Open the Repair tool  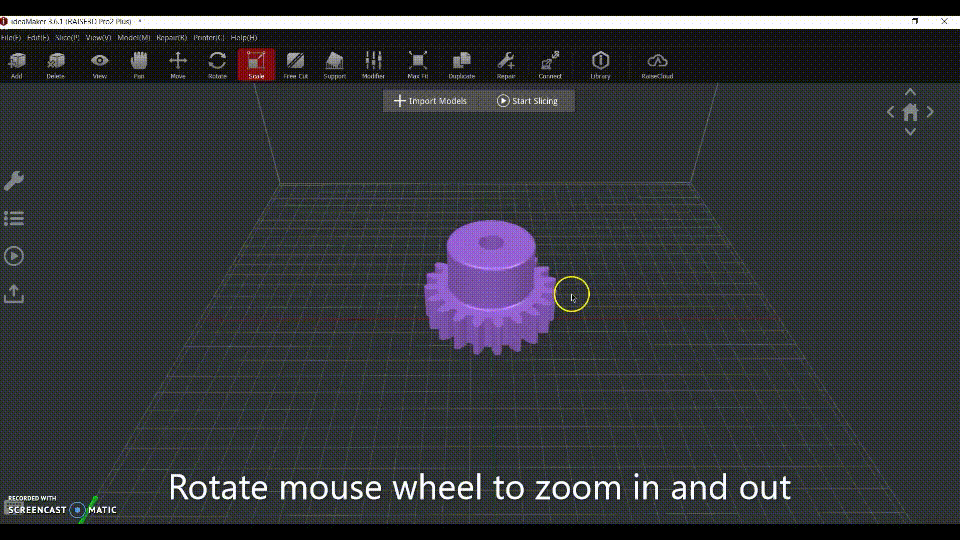506,65
